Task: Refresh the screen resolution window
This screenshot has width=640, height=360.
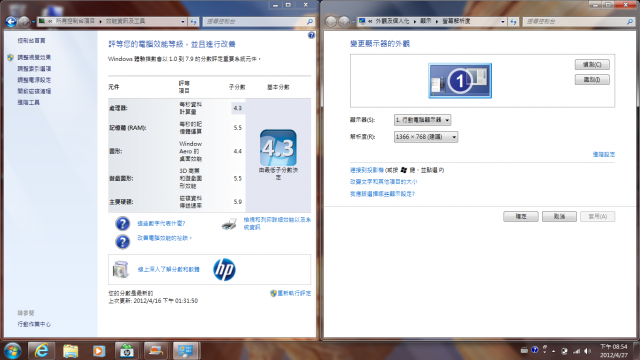Action: point(513,22)
